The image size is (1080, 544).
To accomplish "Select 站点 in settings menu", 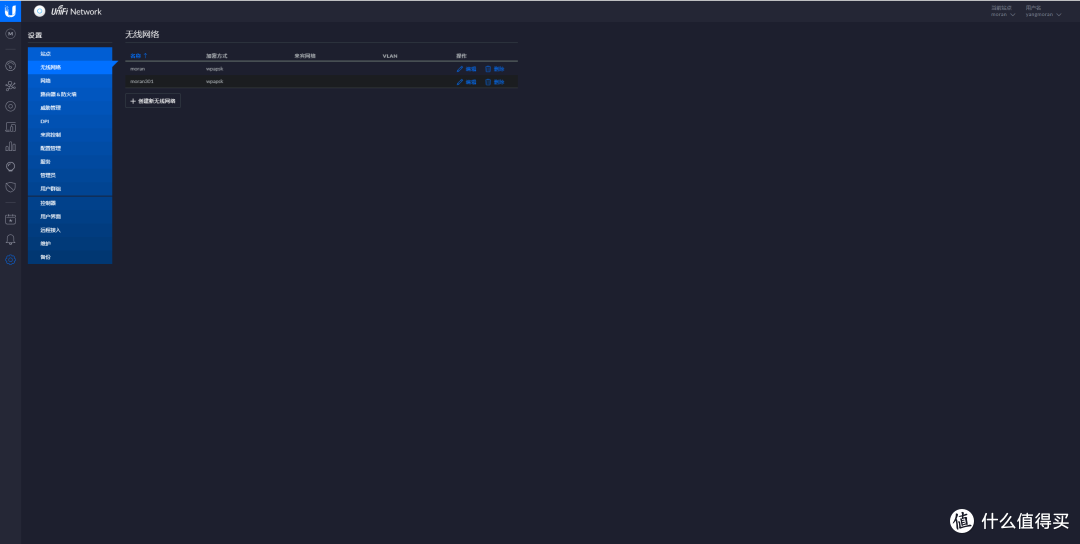I will pos(70,54).
